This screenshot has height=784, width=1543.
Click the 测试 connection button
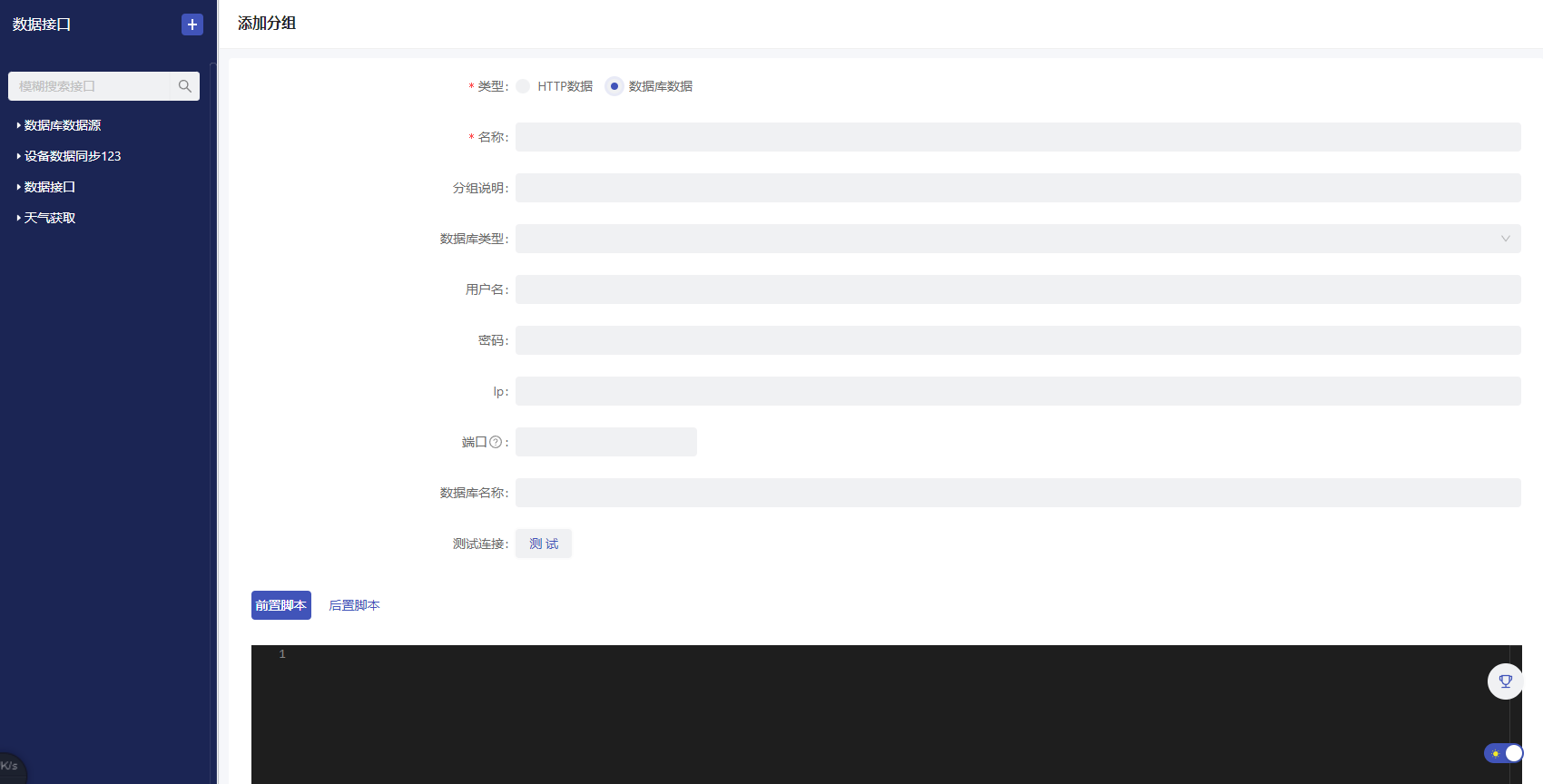pos(544,544)
